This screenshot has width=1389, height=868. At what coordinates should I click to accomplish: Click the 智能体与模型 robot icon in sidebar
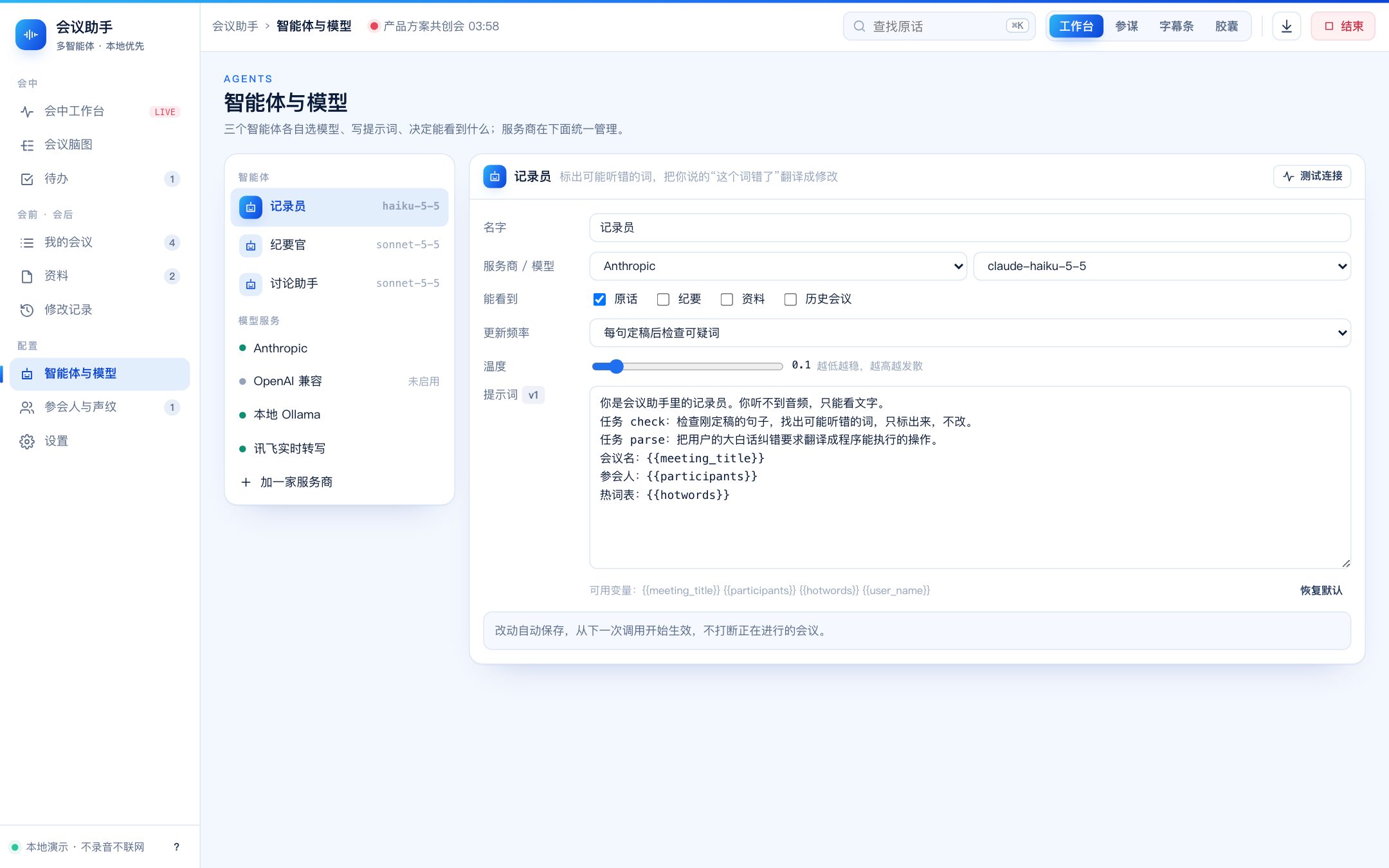click(x=27, y=374)
